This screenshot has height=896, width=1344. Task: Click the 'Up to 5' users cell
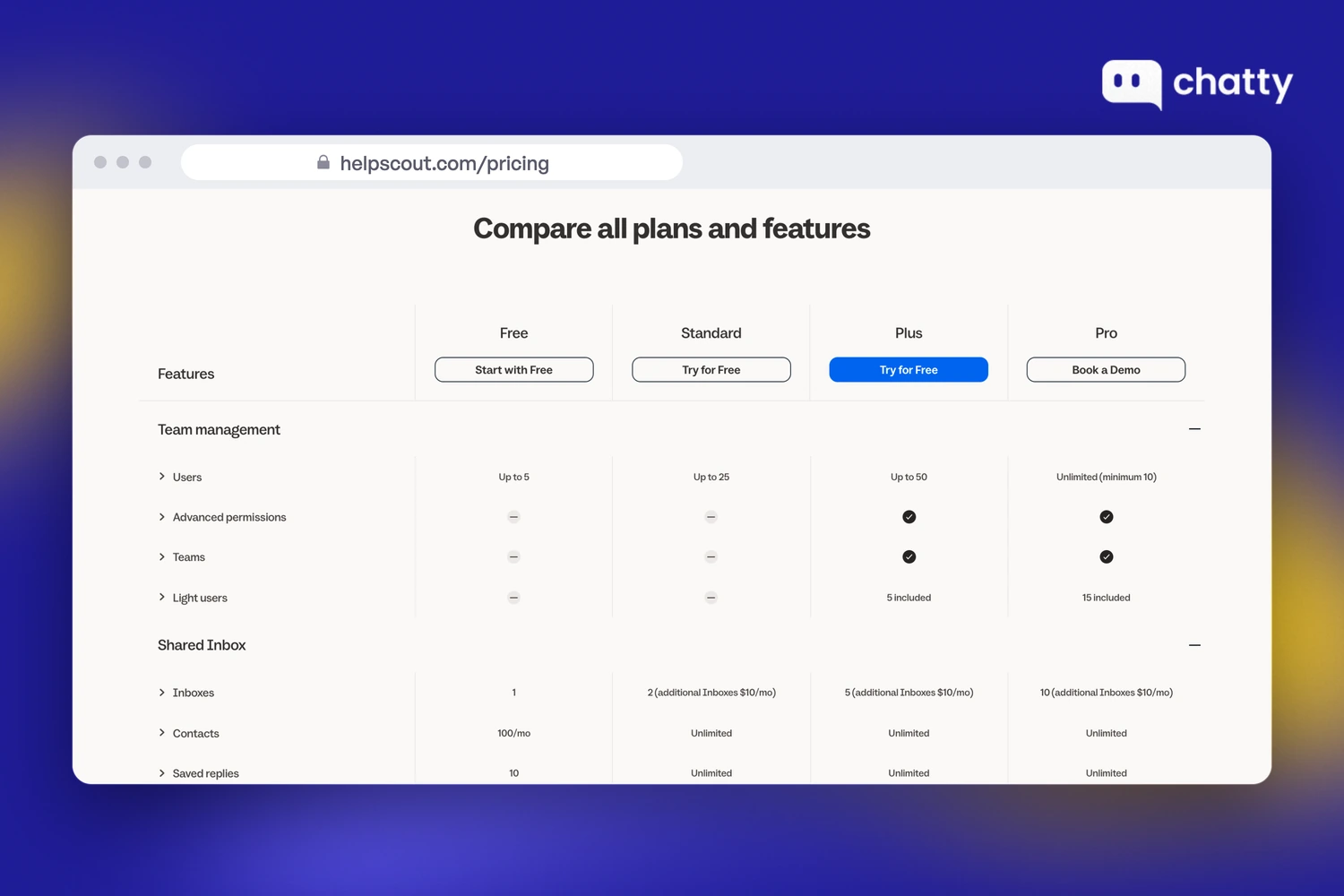(513, 477)
